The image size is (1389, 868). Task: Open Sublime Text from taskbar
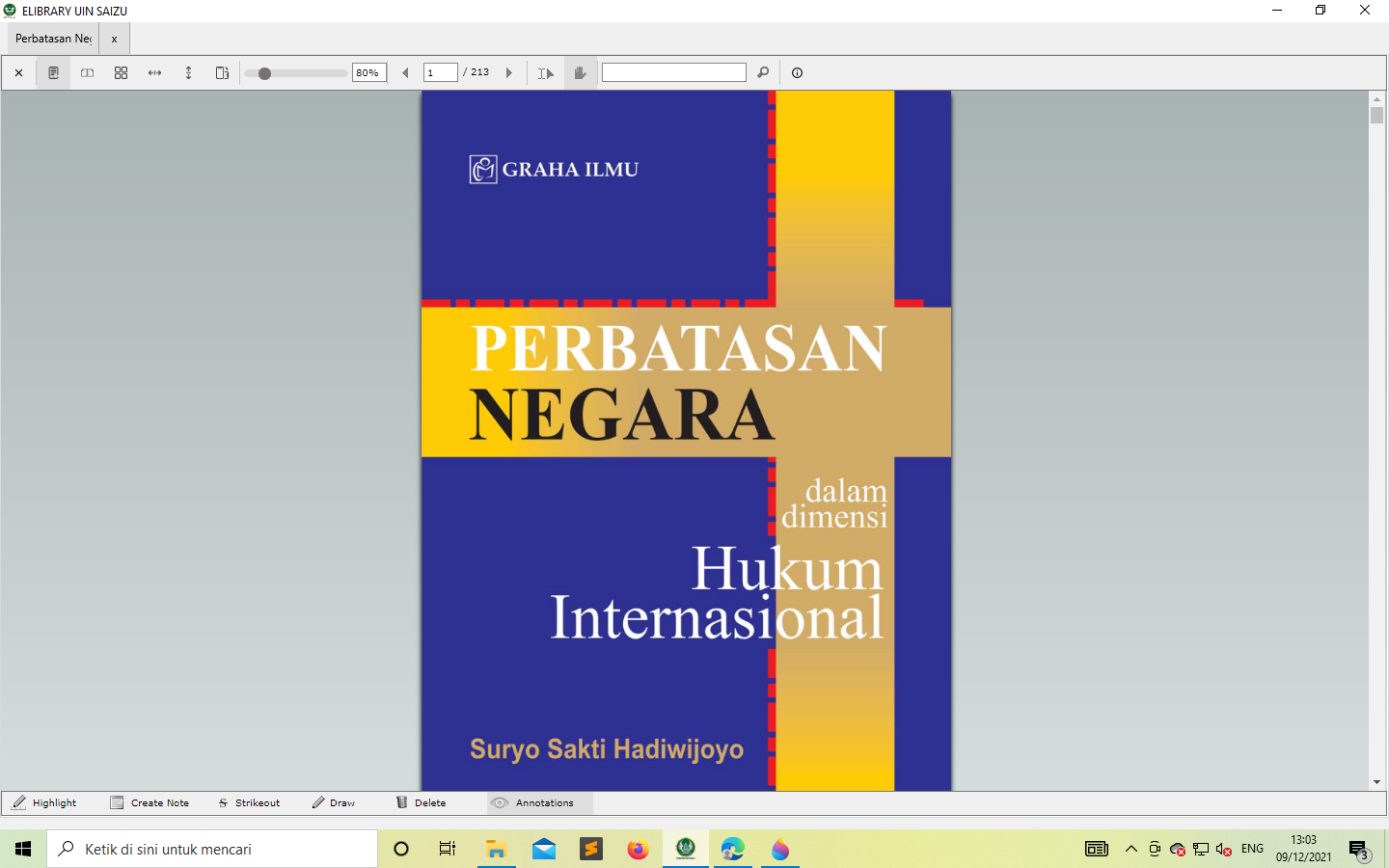tap(591, 849)
